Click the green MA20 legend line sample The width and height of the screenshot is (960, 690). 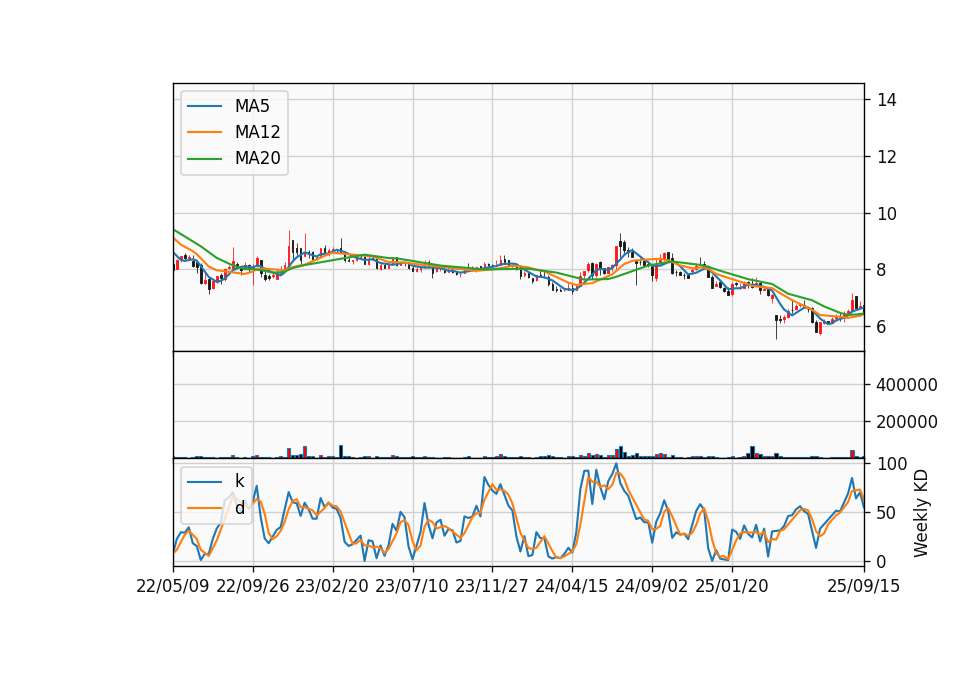point(204,158)
